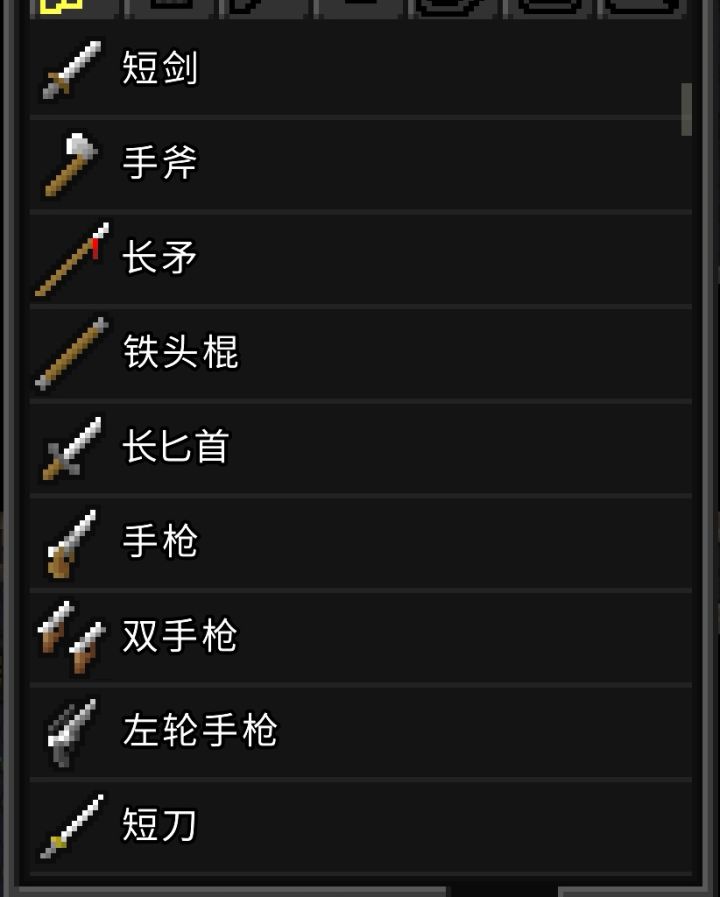Click the 手枪 pistol icon

[x=71, y=543]
